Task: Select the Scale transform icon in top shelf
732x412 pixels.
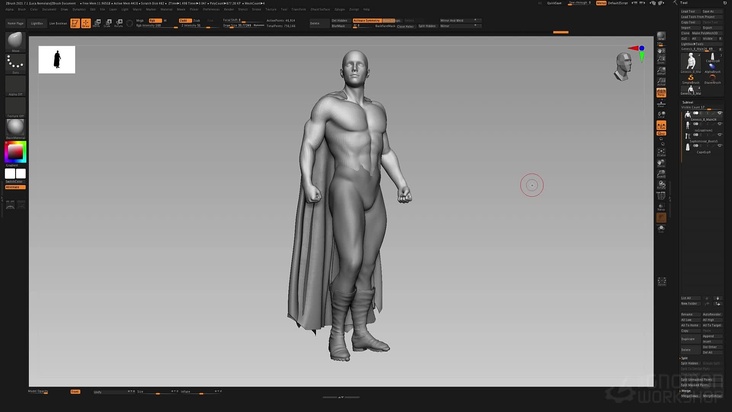Action: click(108, 23)
